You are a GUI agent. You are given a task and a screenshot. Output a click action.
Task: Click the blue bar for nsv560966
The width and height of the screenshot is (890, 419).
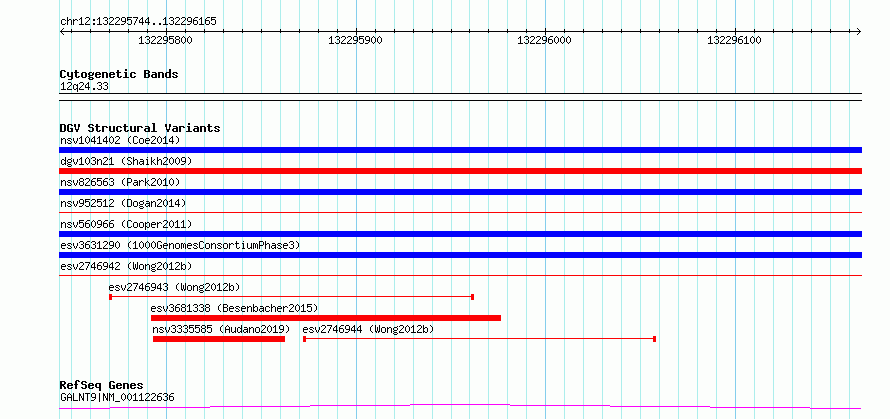point(460,234)
